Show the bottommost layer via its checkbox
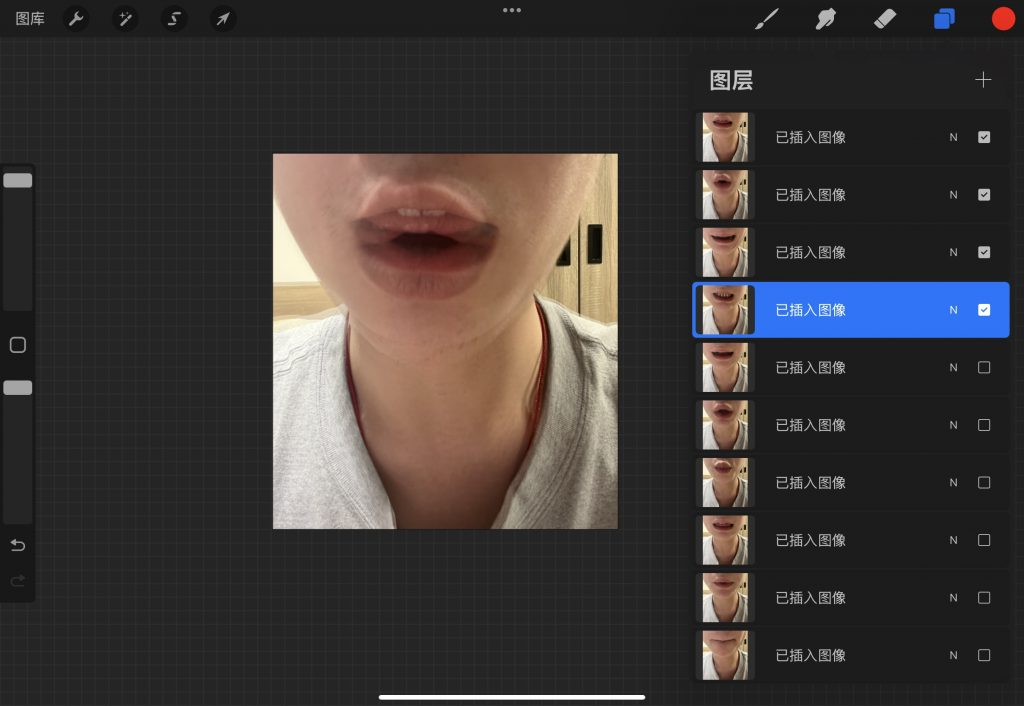 pos(984,655)
